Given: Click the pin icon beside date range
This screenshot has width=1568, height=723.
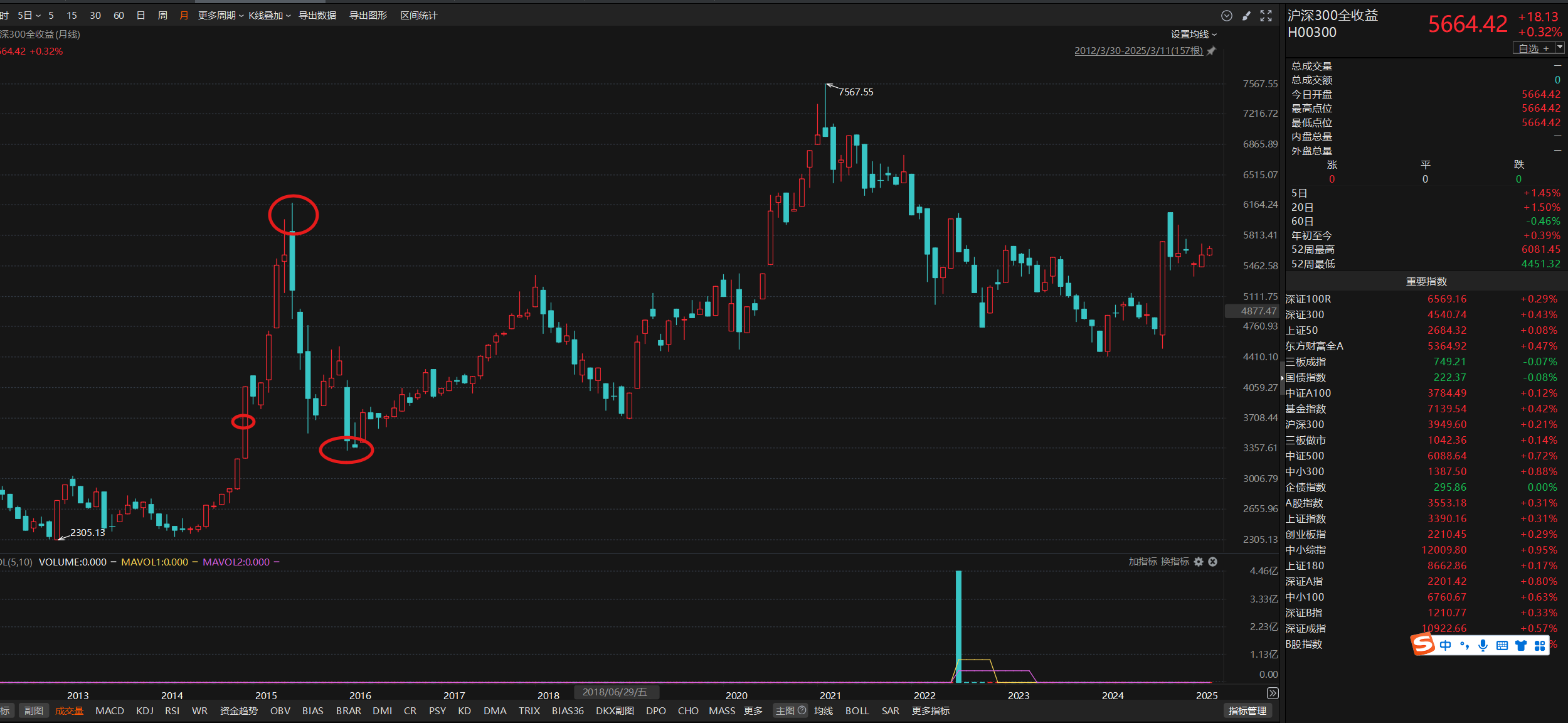Looking at the screenshot, I should pyautogui.click(x=1212, y=51).
